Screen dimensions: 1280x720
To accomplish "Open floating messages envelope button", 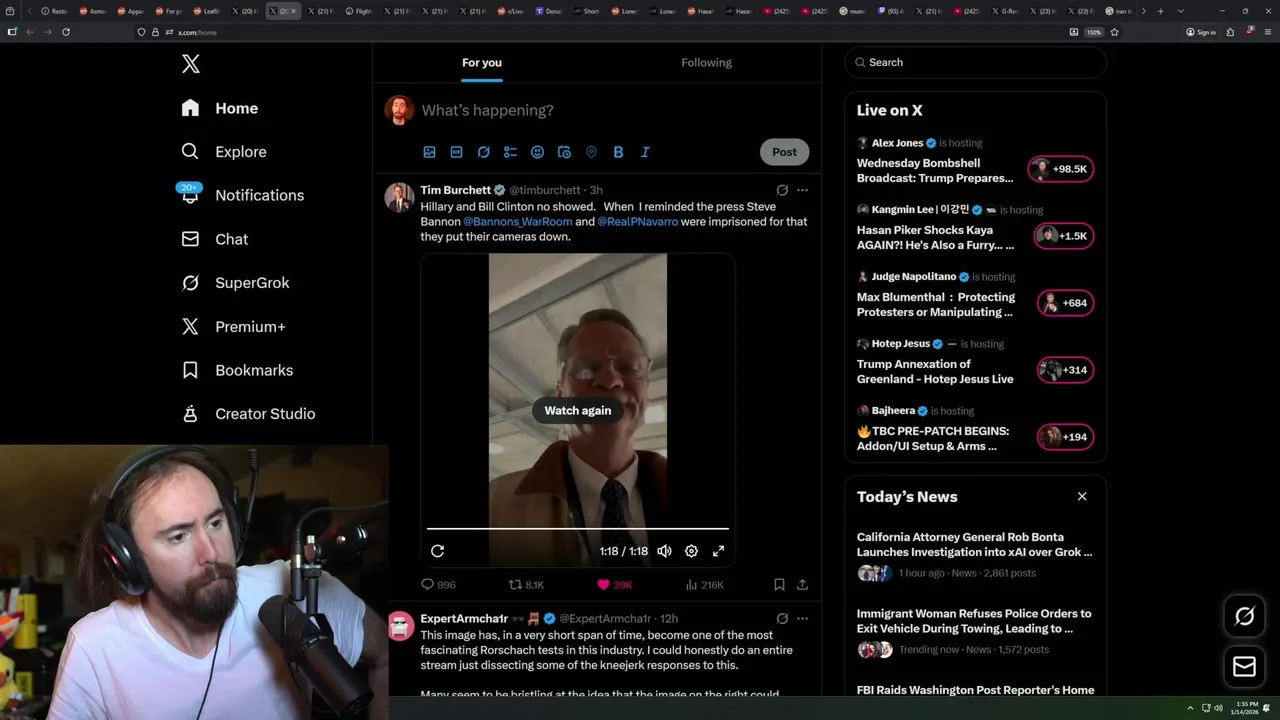I will pyautogui.click(x=1245, y=667).
